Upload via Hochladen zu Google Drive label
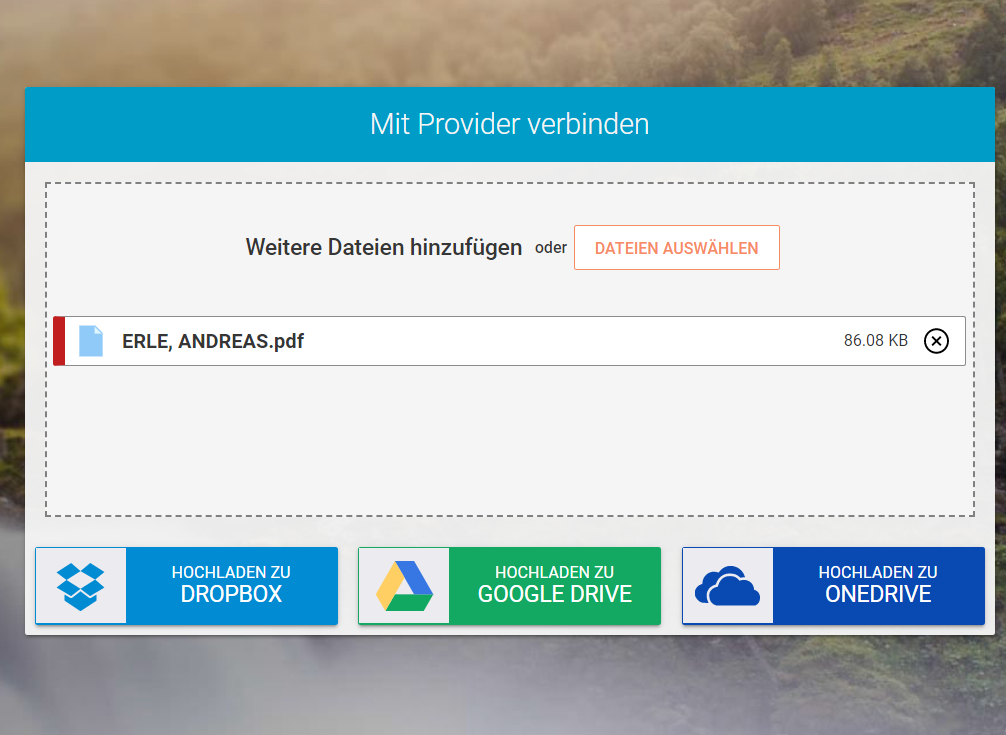The height and width of the screenshot is (735, 1006). [554, 585]
